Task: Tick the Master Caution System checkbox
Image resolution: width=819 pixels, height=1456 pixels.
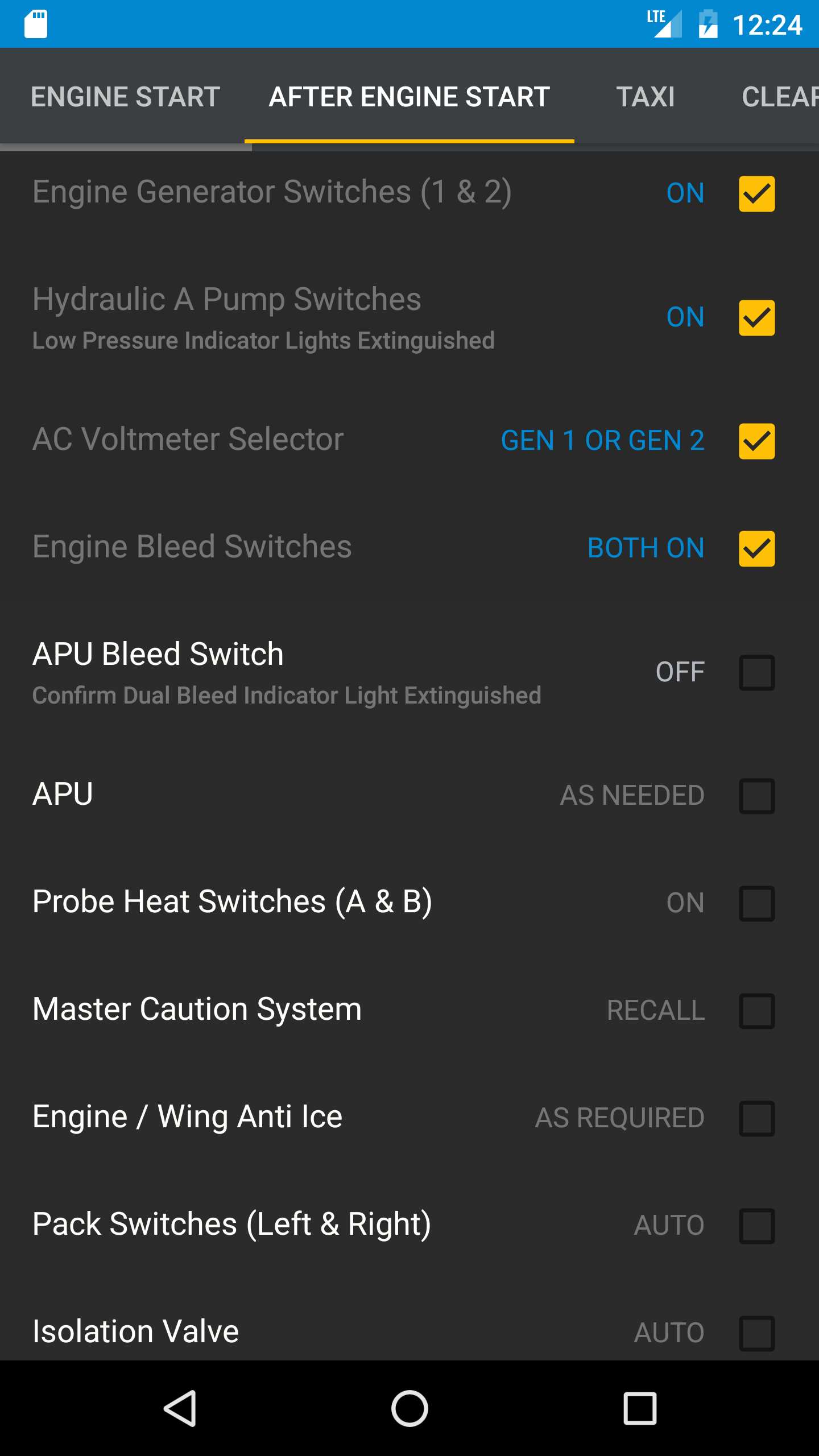Action: pos(756,1011)
